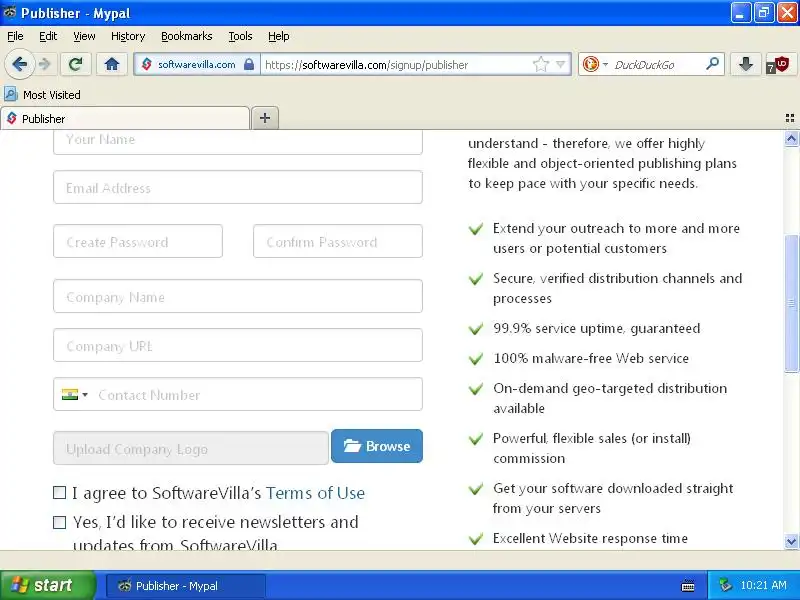Click the green checkmark beside 'Secure, verified distribution'
The image size is (800, 600).
point(476,279)
